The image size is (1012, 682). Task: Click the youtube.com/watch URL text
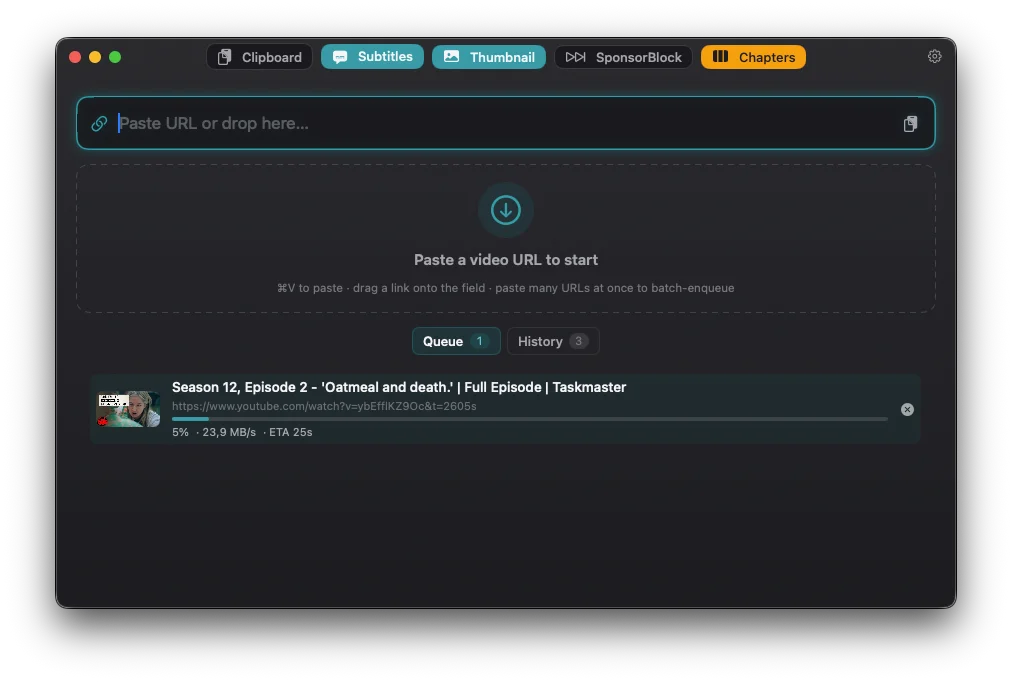pyautogui.click(x=324, y=406)
